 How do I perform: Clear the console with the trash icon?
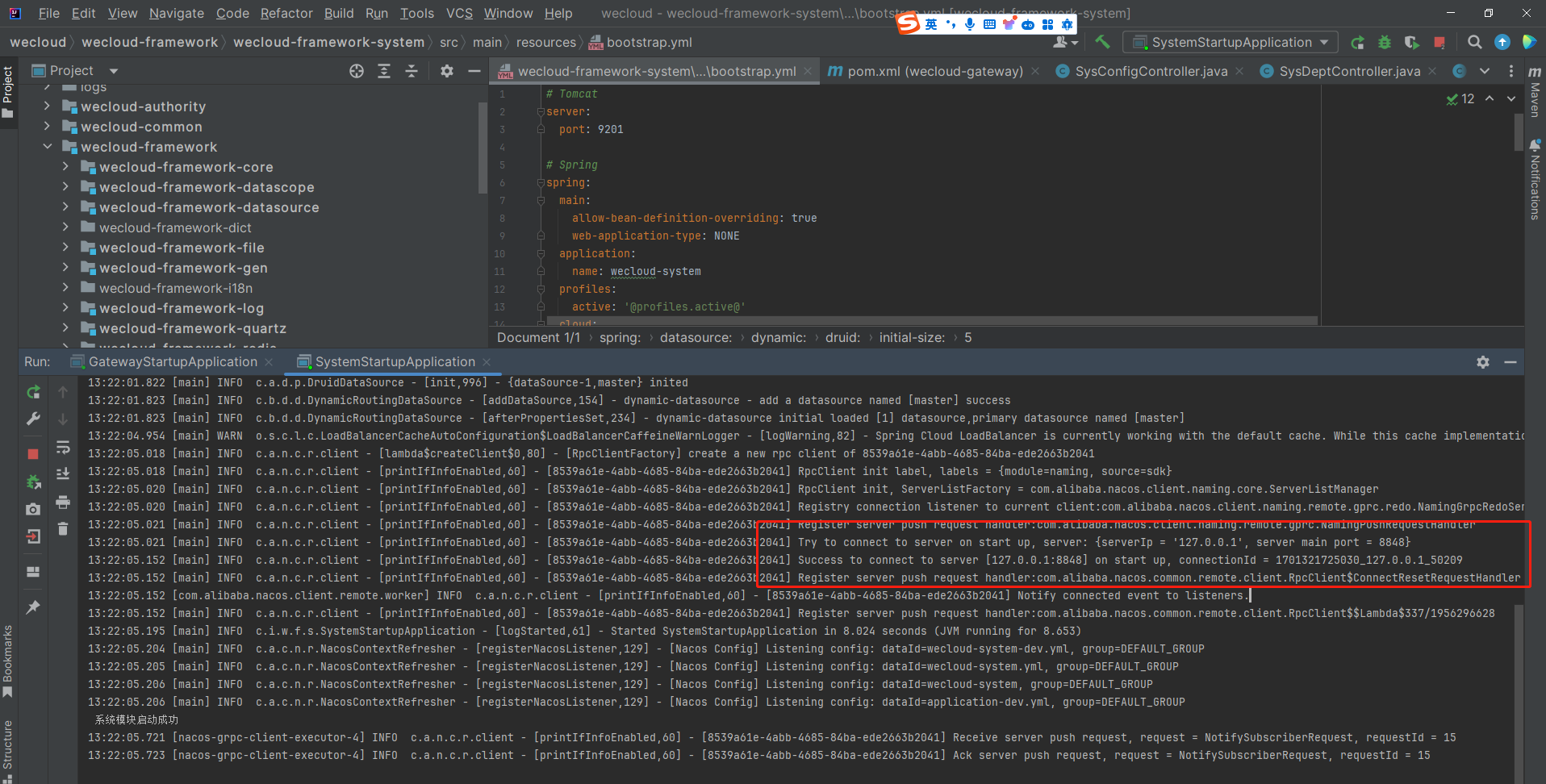[x=63, y=529]
